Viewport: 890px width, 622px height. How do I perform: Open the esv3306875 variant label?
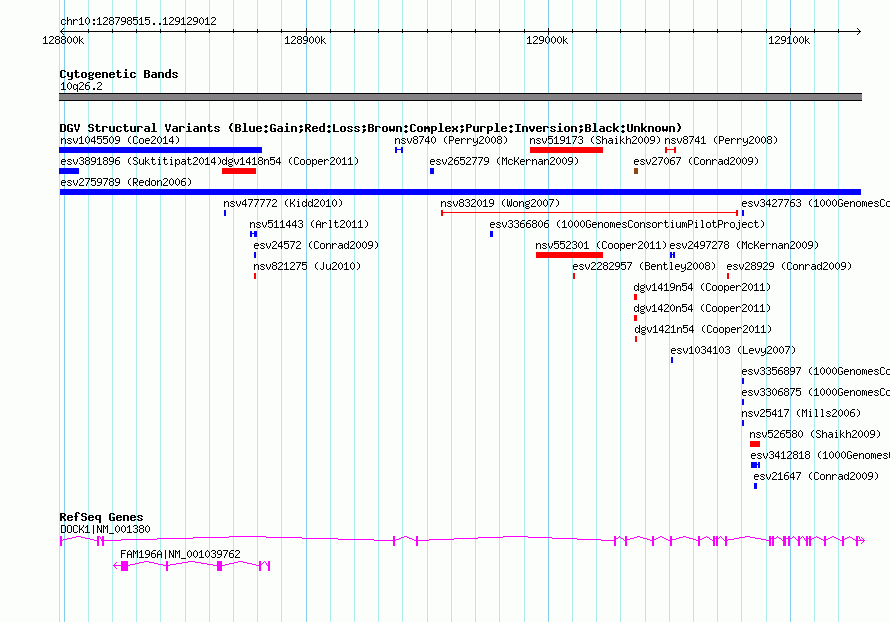(815, 392)
